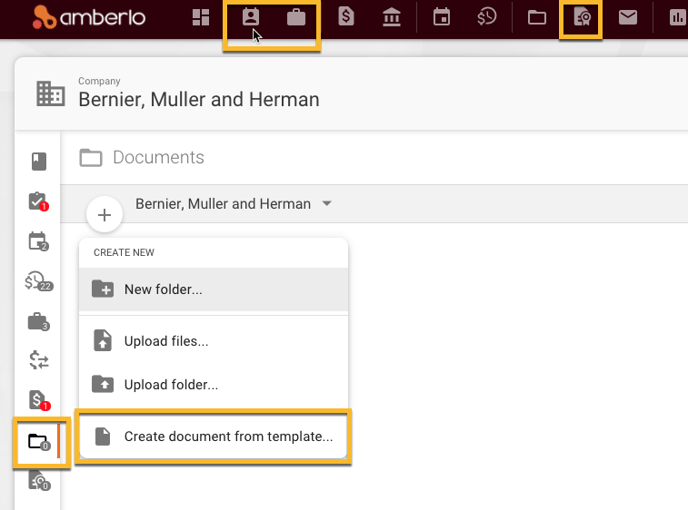Click the Company label text

click(99, 81)
